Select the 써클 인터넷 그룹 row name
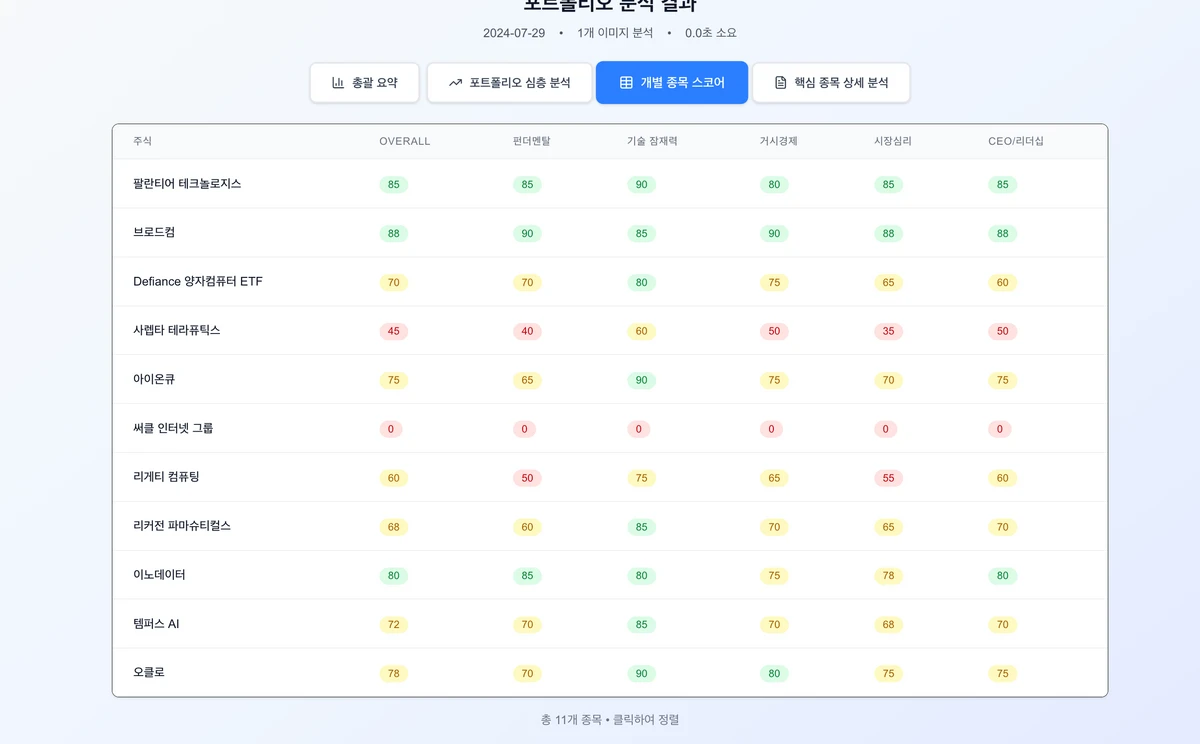Viewport: 1200px width, 744px height. (x=173, y=428)
